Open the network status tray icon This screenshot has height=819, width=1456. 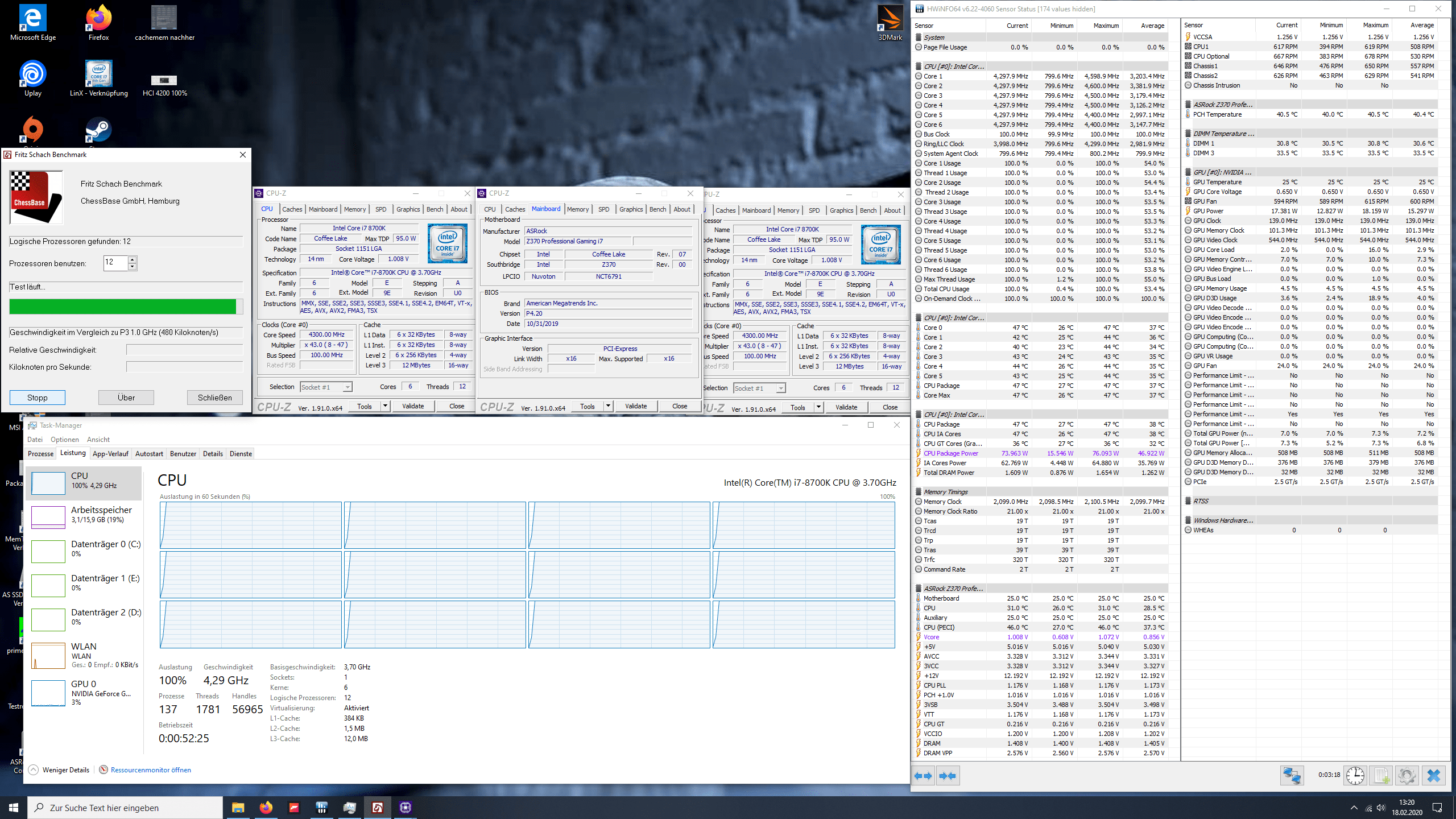click(1368, 808)
